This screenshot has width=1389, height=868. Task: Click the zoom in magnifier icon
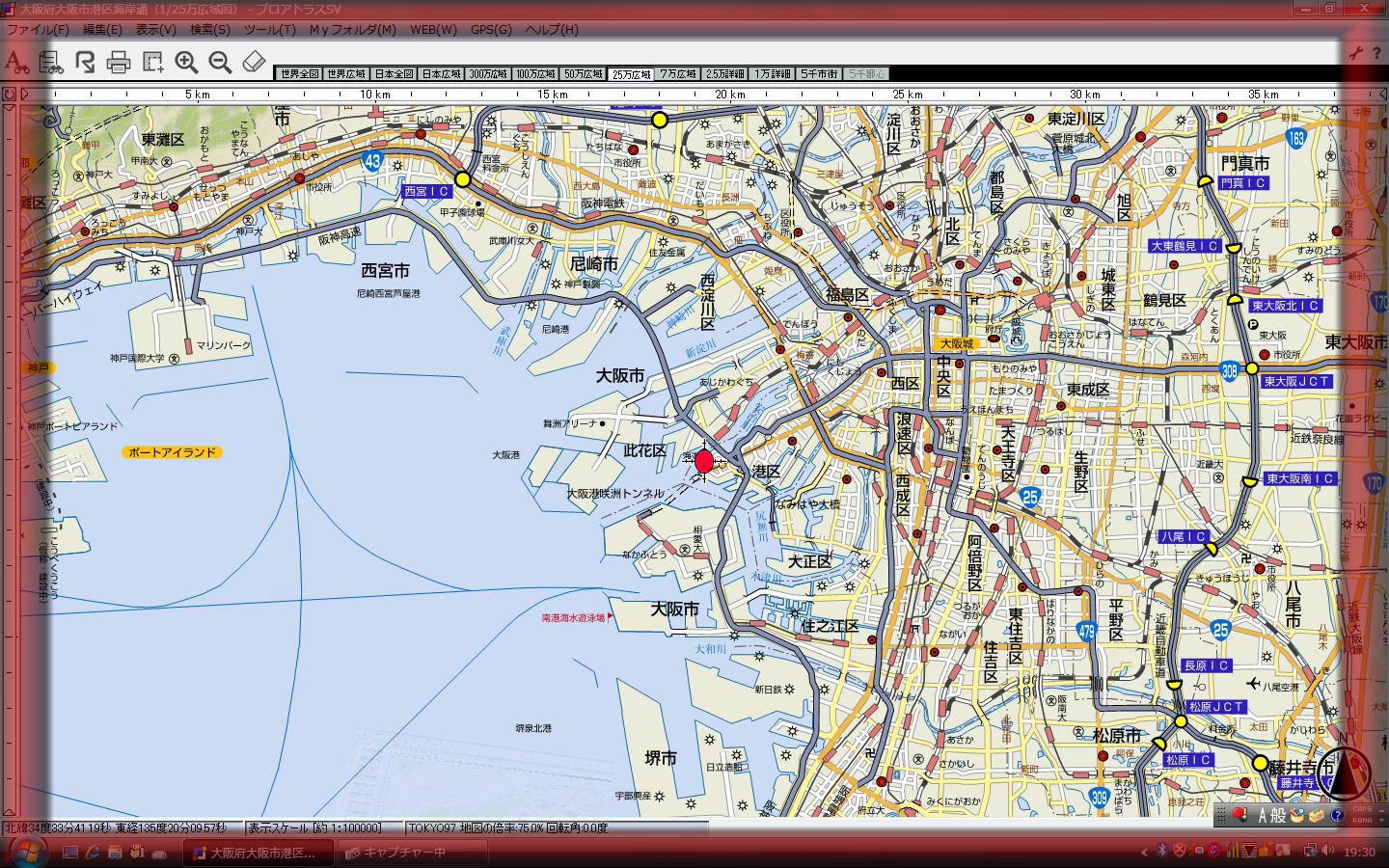(x=186, y=63)
